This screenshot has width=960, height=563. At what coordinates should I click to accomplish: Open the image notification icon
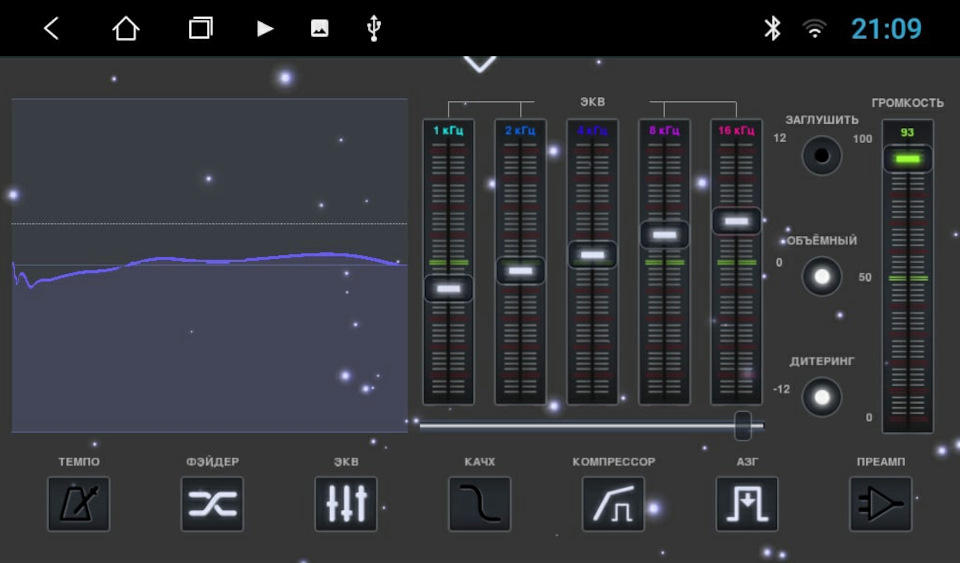320,28
